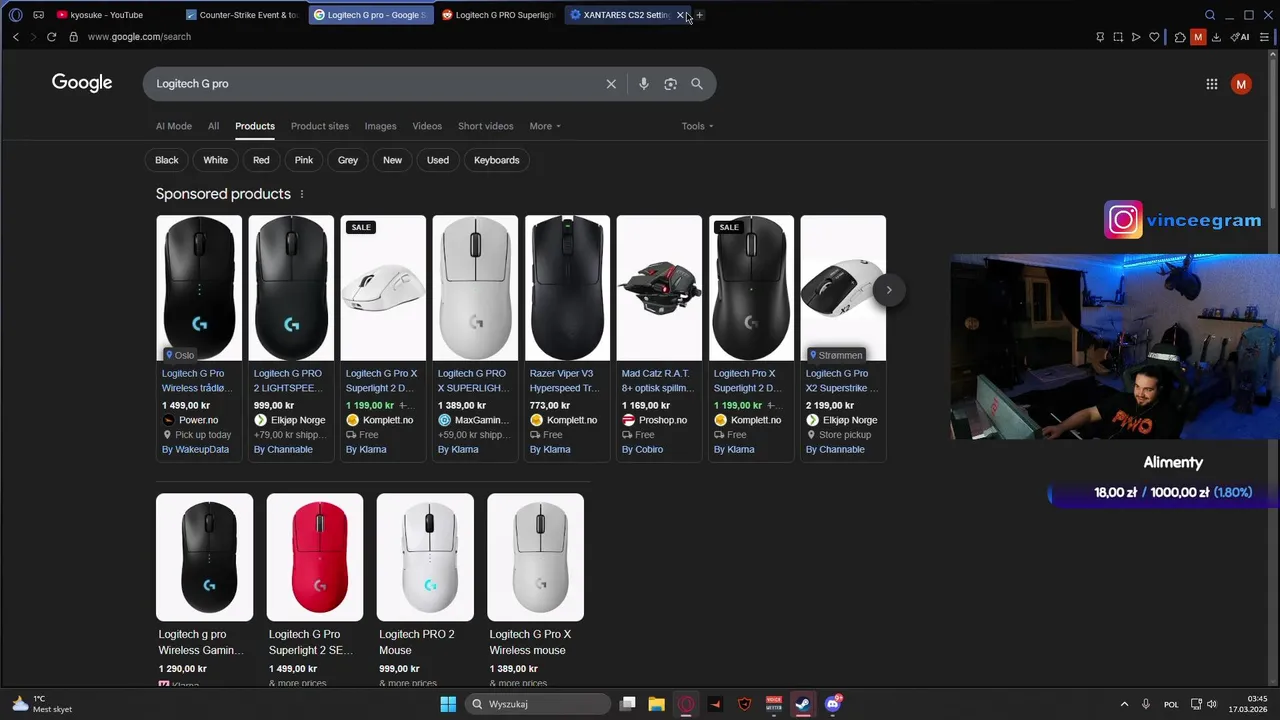
Task: Close the XANTARES CS2 Settings tab
Action: (x=680, y=15)
